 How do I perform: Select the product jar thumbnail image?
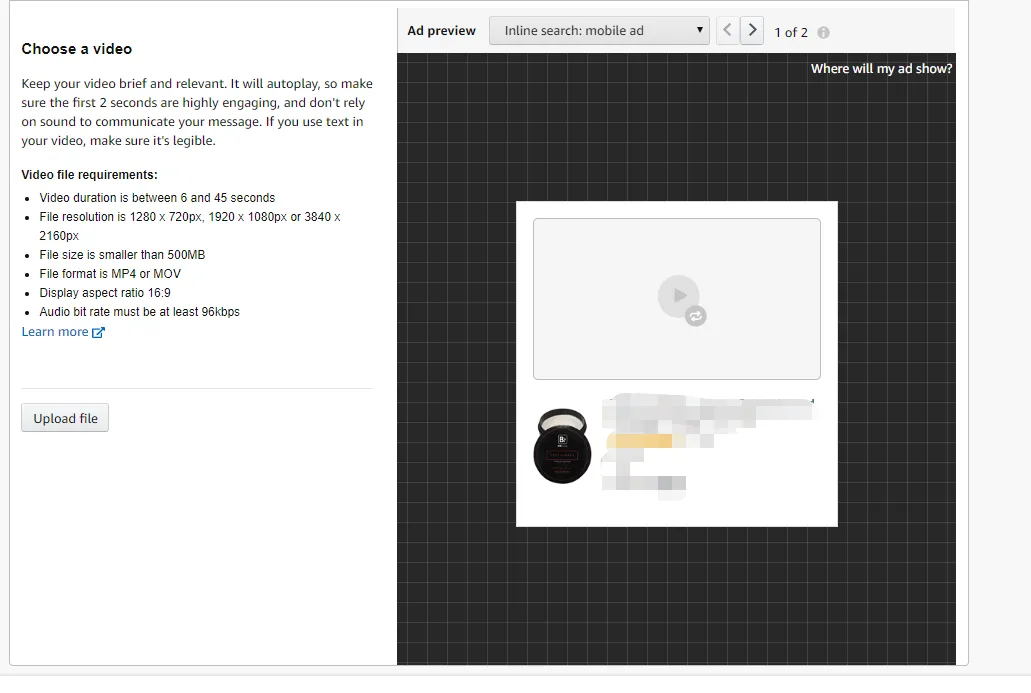pyautogui.click(x=562, y=446)
